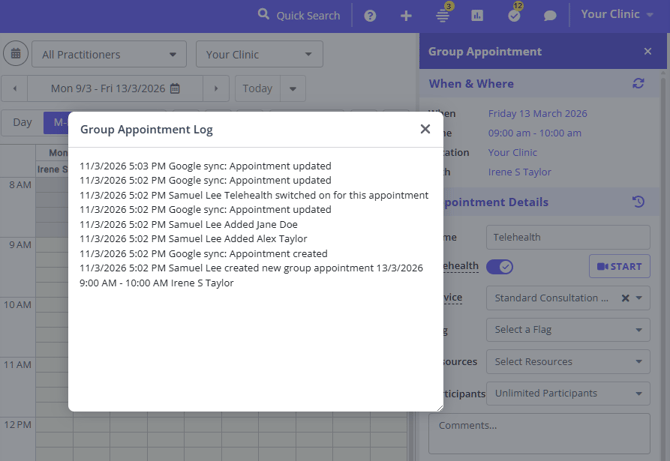The width and height of the screenshot is (670, 461).
Task: Click the refresh icon in When & Where
Action: 638,84
